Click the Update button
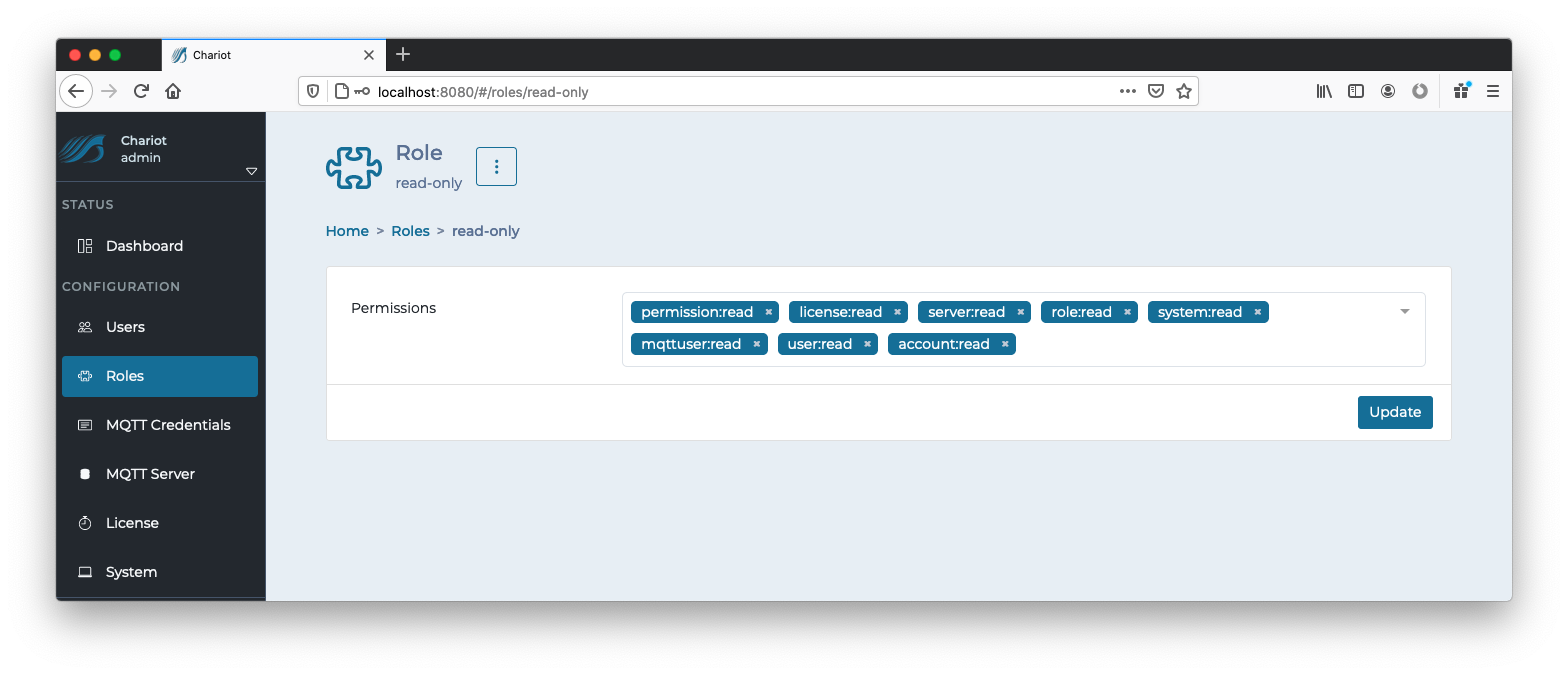 click(x=1395, y=412)
